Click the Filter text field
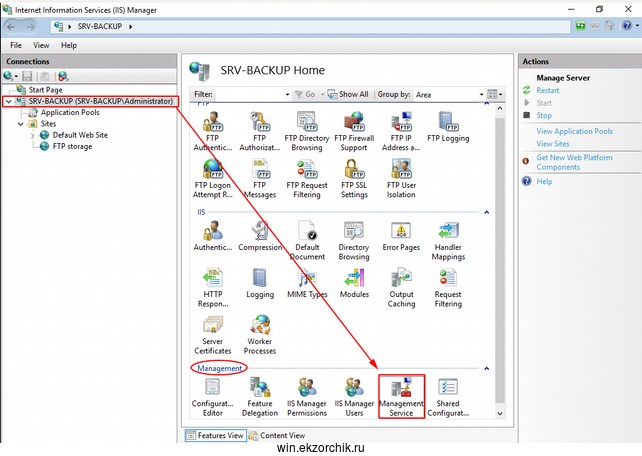The image size is (642, 456). pos(250,95)
